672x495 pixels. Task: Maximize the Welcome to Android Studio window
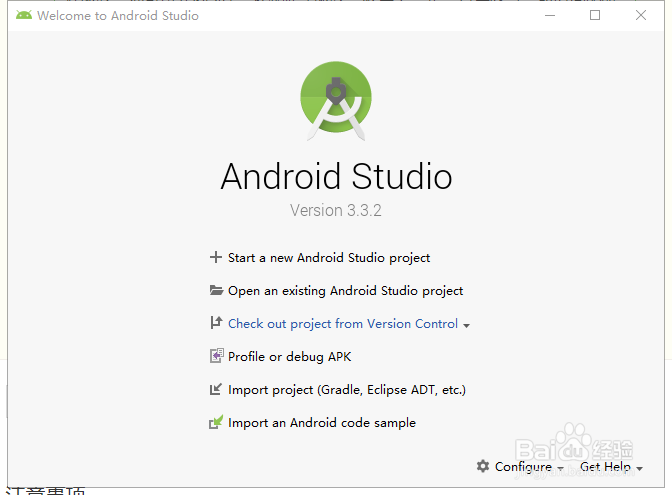coord(595,15)
